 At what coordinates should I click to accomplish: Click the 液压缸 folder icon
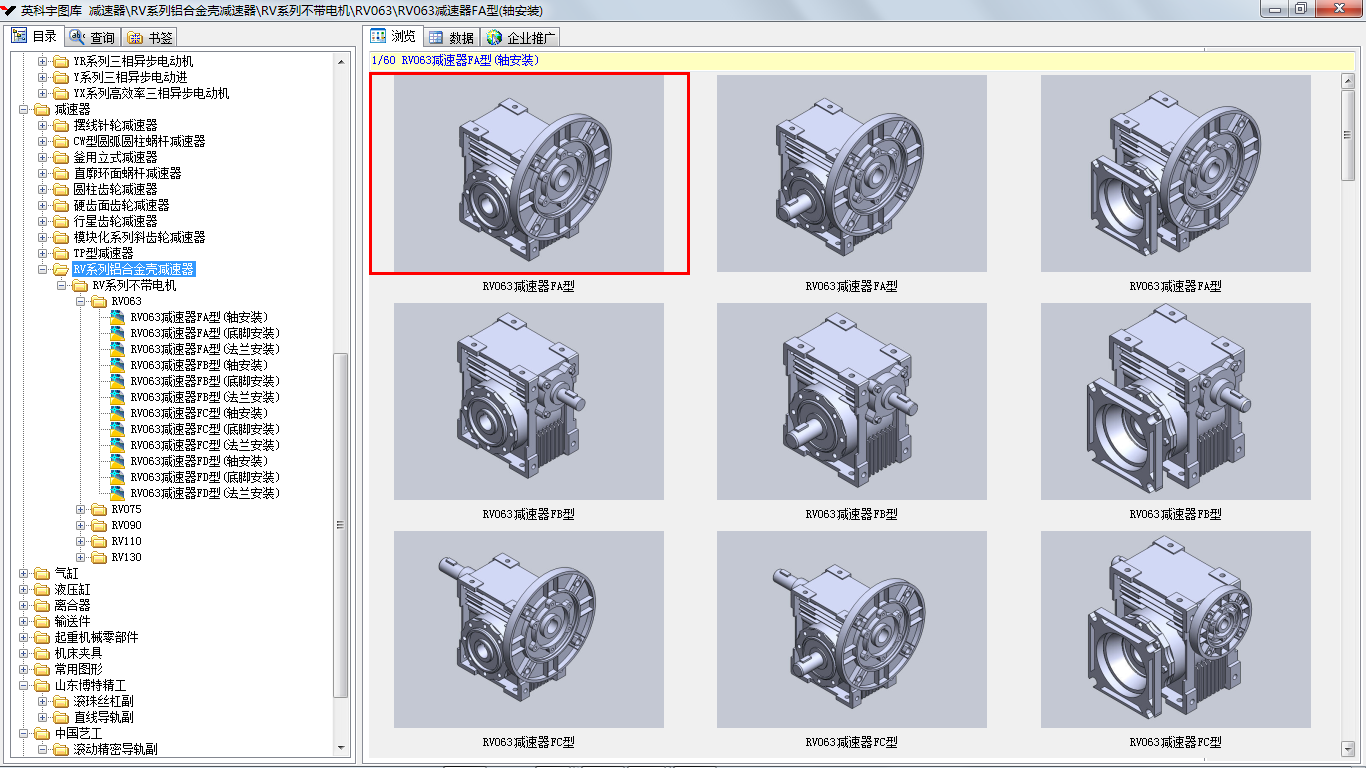[41, 589]
